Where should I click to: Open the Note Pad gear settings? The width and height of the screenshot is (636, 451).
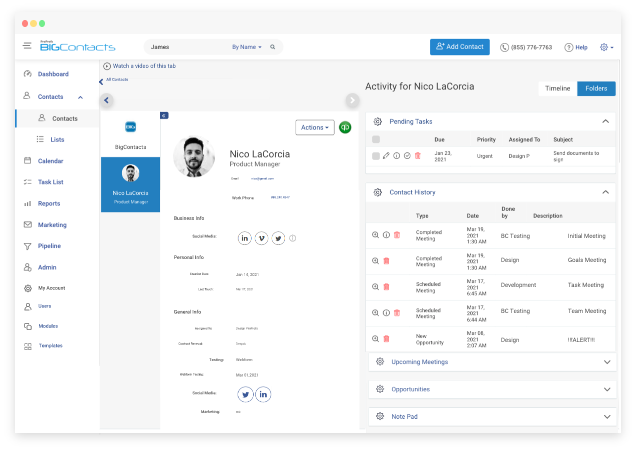[x=380, y=416]
